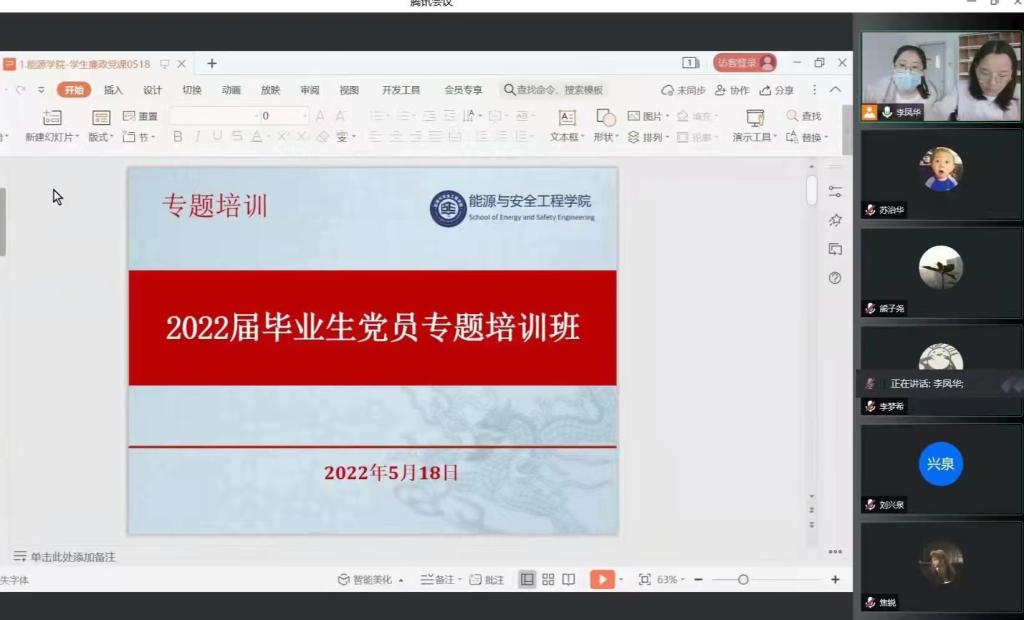Expand the quick access toolbar dropdown

[x=41, y=90]
